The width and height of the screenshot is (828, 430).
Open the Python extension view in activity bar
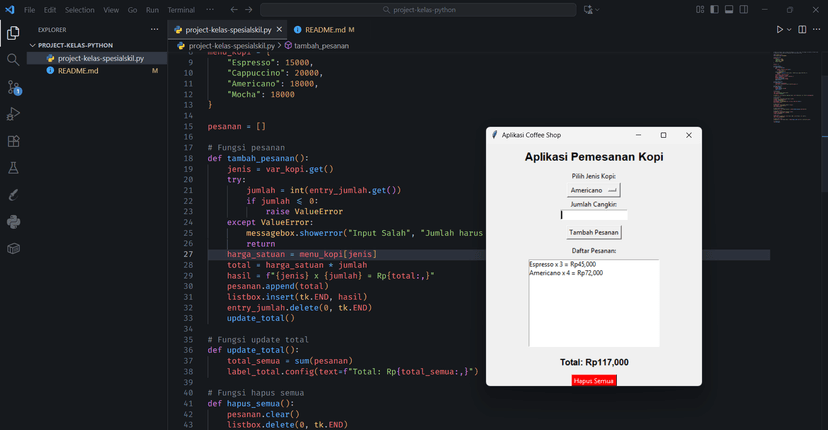point(13,222)
